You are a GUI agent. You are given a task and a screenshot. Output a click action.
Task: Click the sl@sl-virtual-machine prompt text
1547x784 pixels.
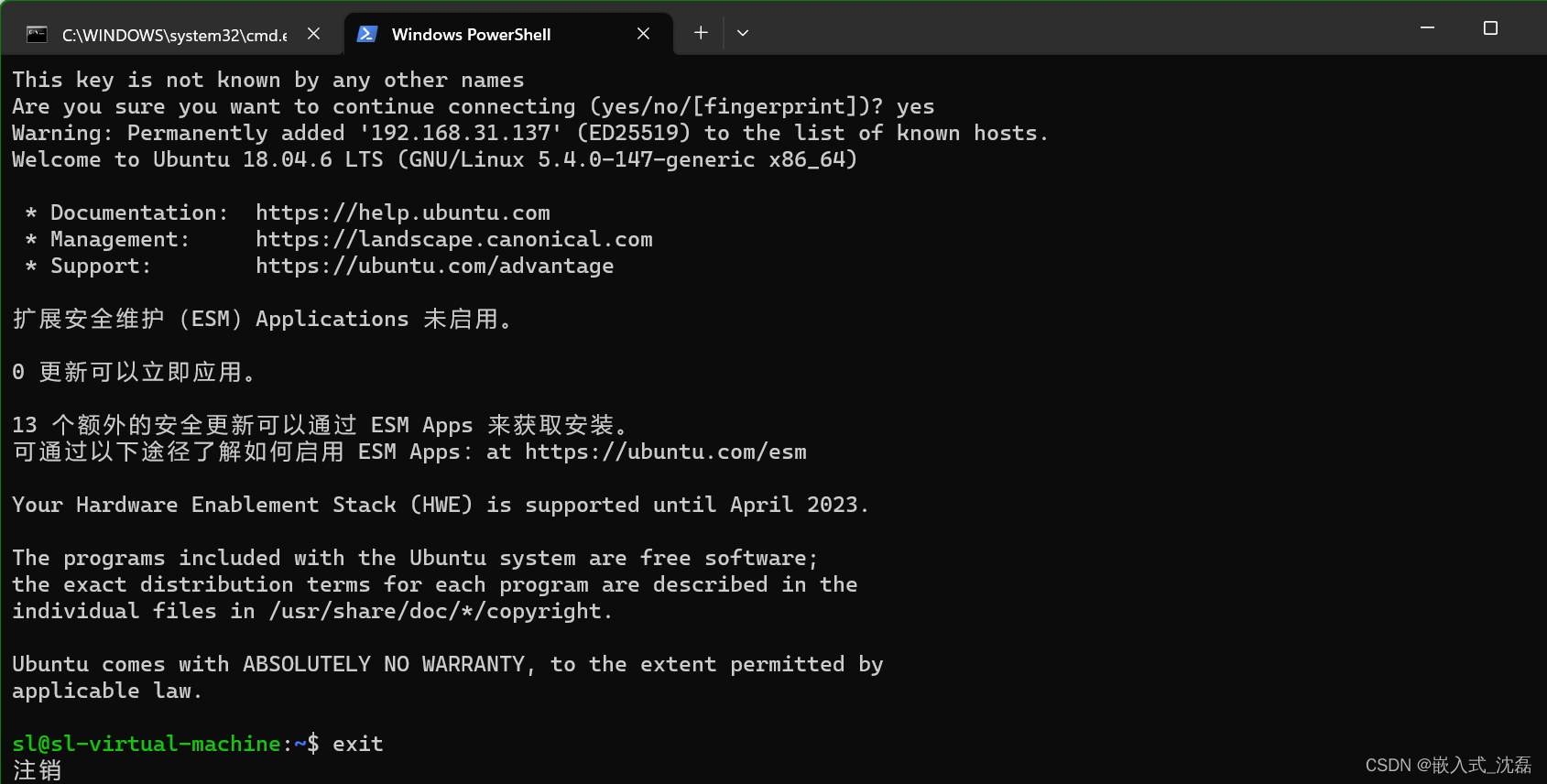coord(146,743)
